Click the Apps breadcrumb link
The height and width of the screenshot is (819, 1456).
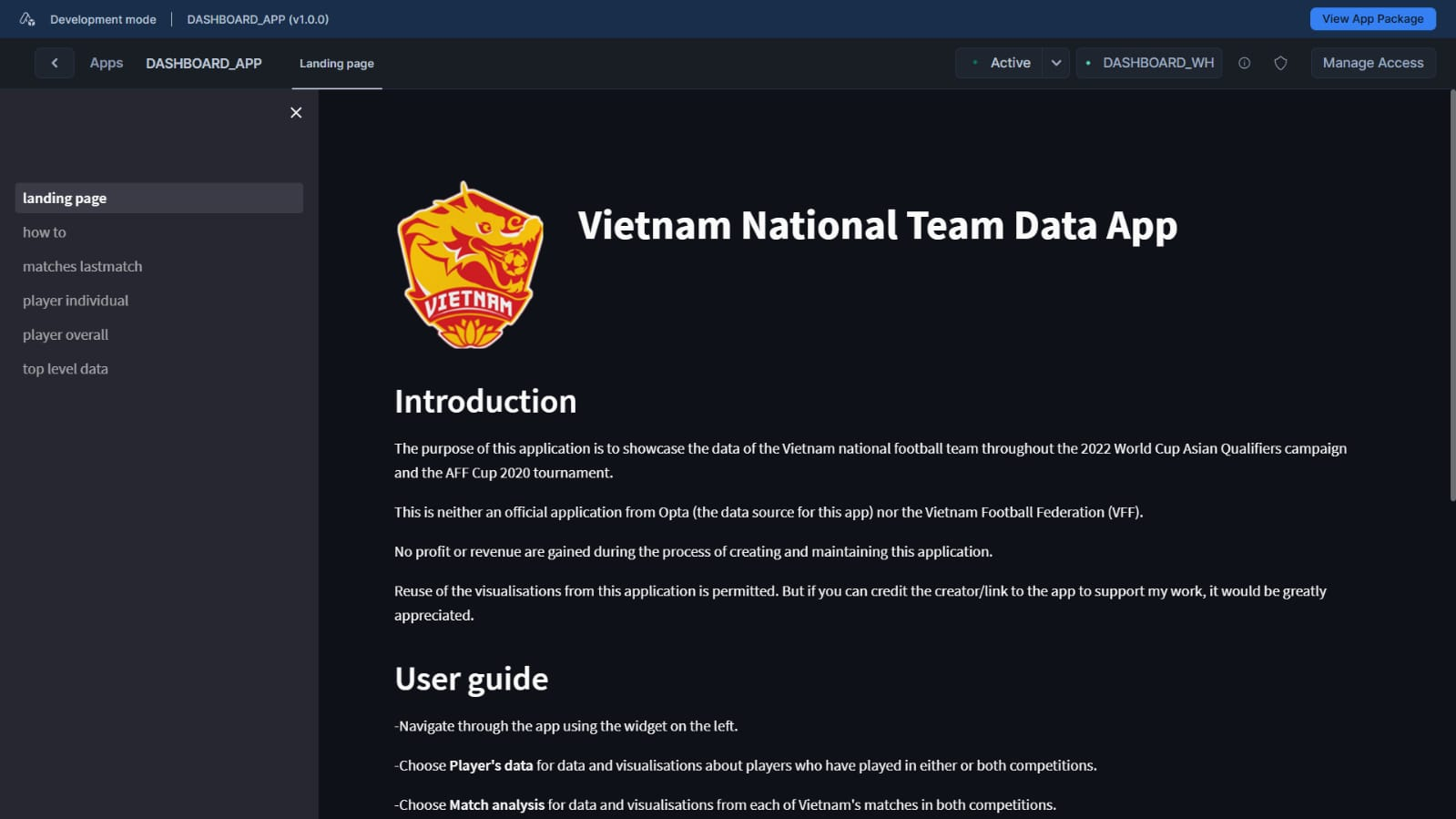(106, 63)
